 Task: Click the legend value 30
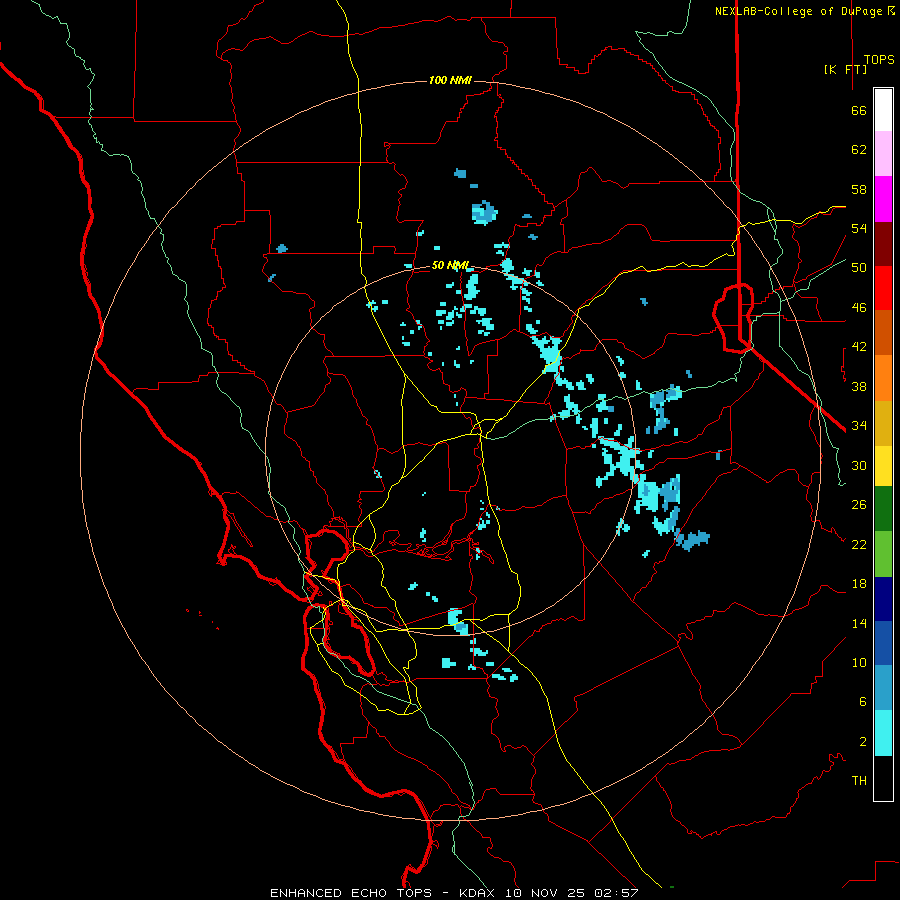859,465
